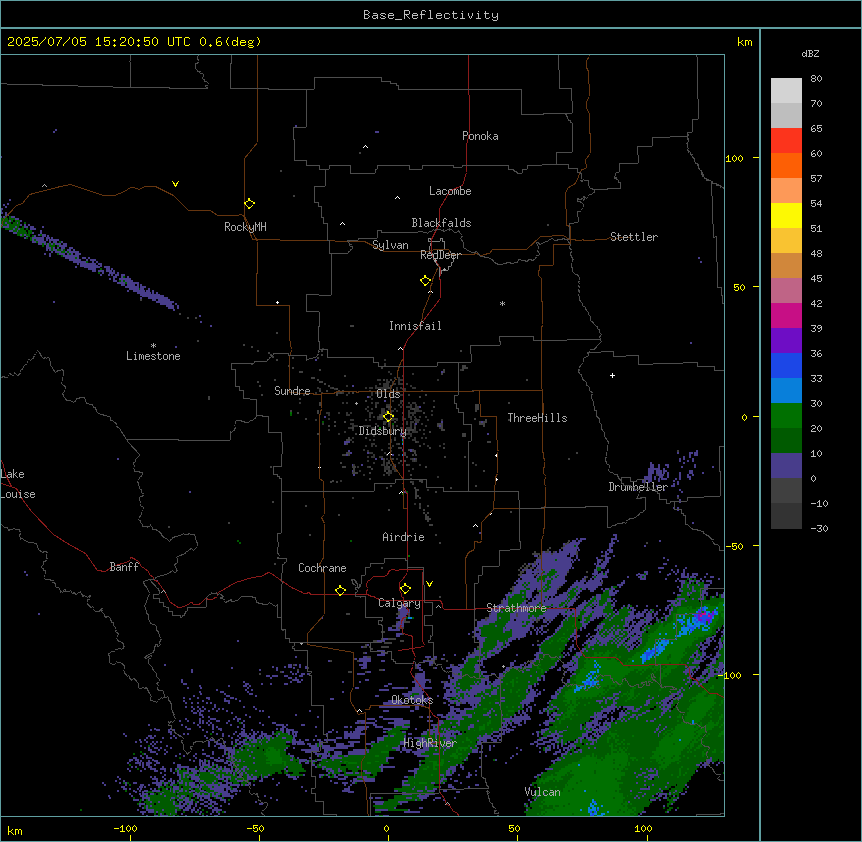Click the Cochrane city label

pos(322,568)
